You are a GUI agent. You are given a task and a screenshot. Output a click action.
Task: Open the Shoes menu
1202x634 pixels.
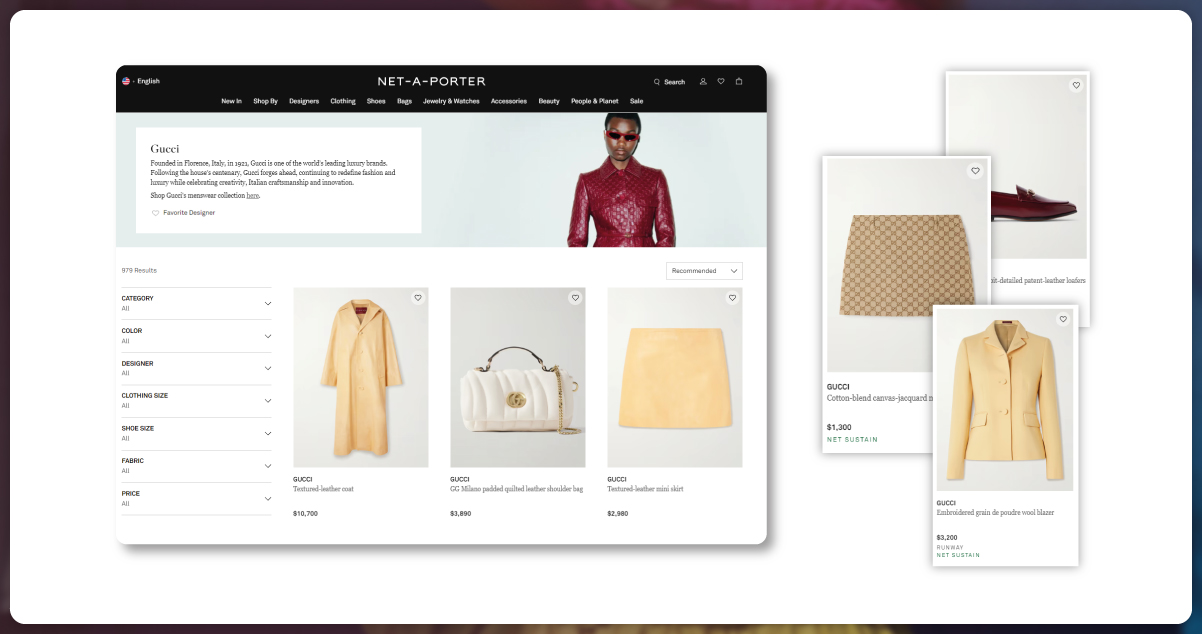[376, 101]
